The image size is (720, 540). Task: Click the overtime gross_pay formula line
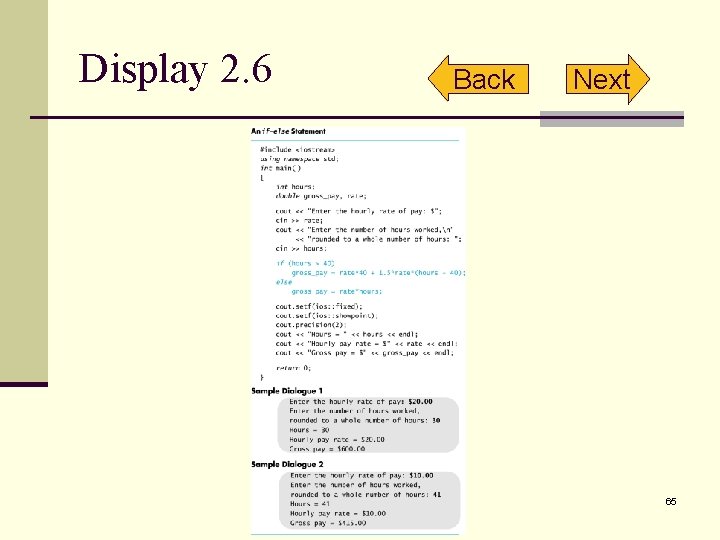click(378, 273)
